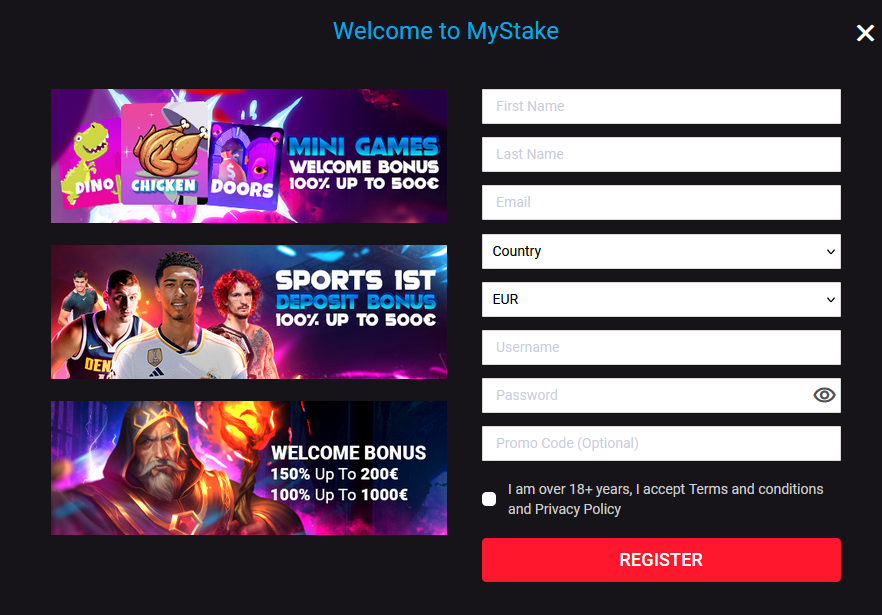Image resolution: width=882 pixels, height=615 pixels.
Task: Open the Terms and conditions text
Action: pyautogui.click(x=756, y=489)
